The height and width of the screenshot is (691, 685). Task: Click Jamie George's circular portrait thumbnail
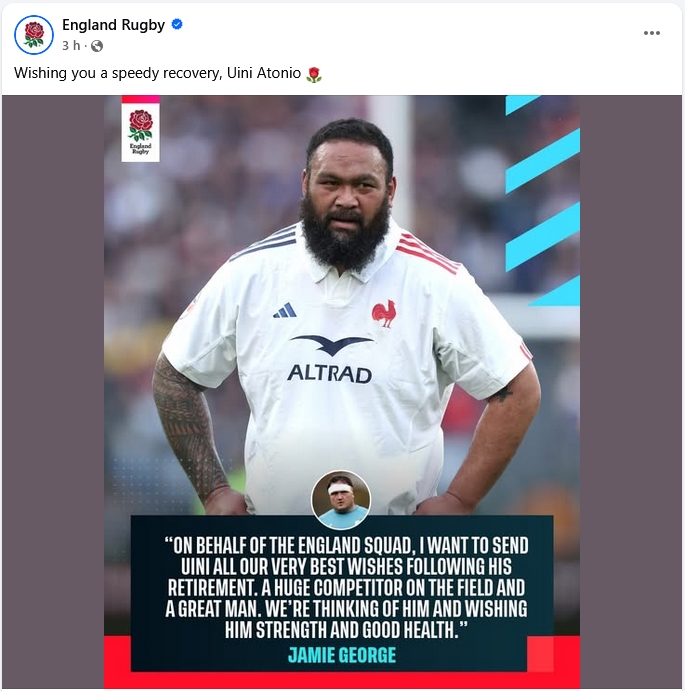click(x=341, y=500)
